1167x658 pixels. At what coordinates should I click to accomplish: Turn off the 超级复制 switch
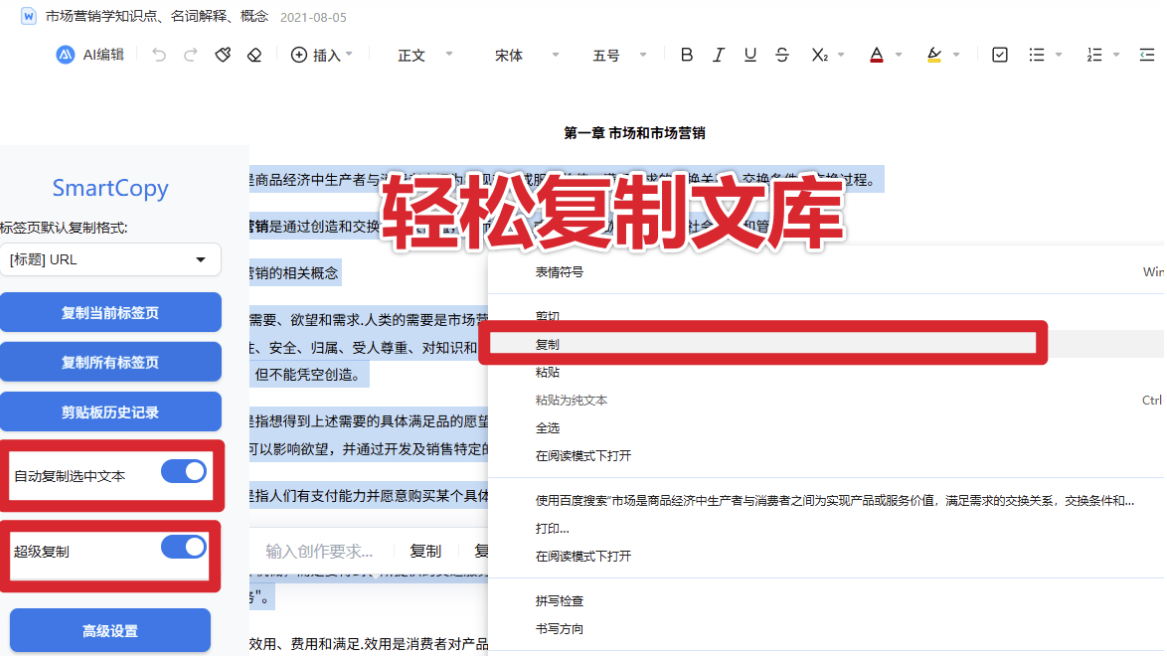click(184, 548)
